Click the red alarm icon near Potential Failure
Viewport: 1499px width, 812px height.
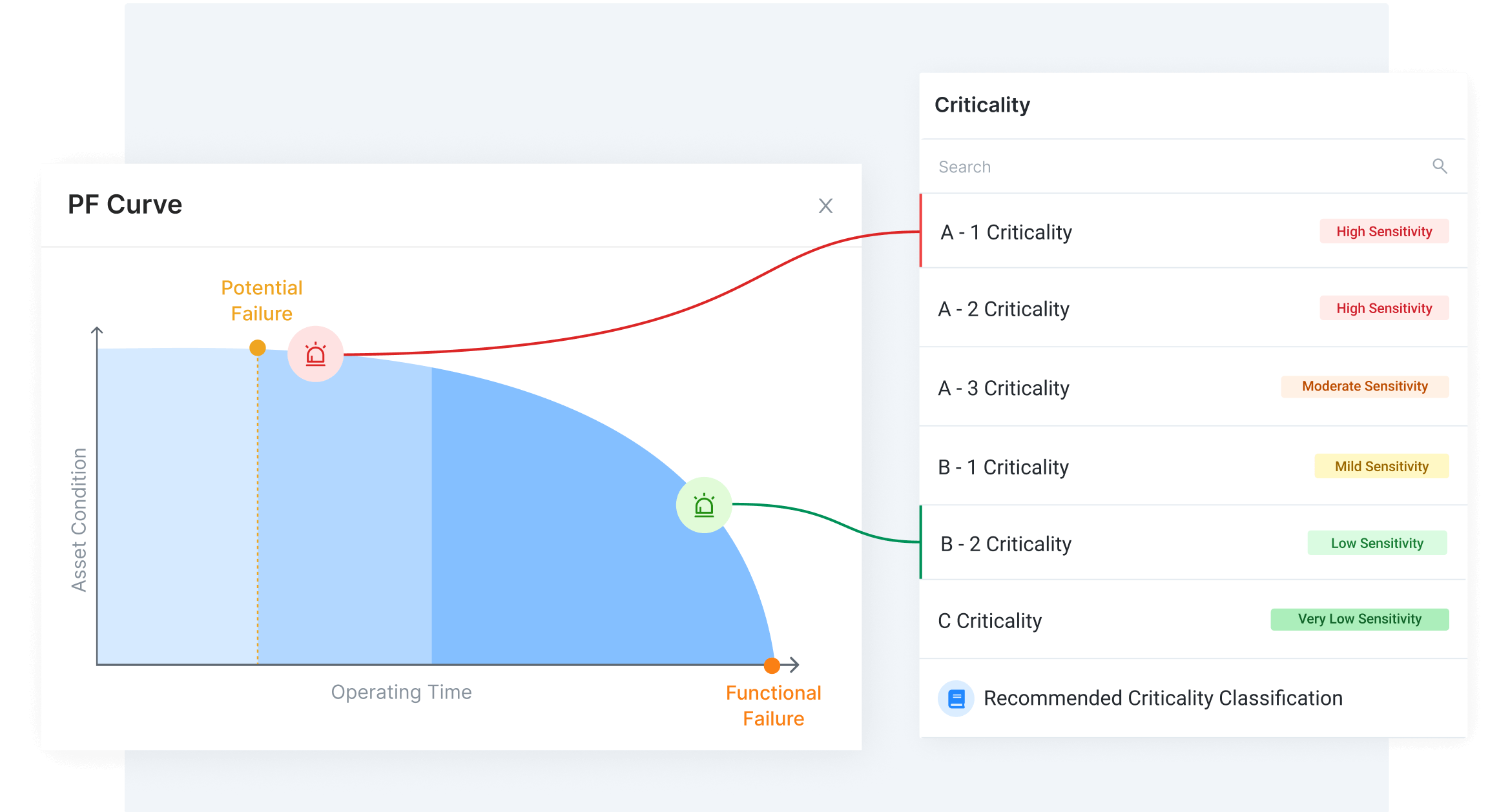[315, 354]
